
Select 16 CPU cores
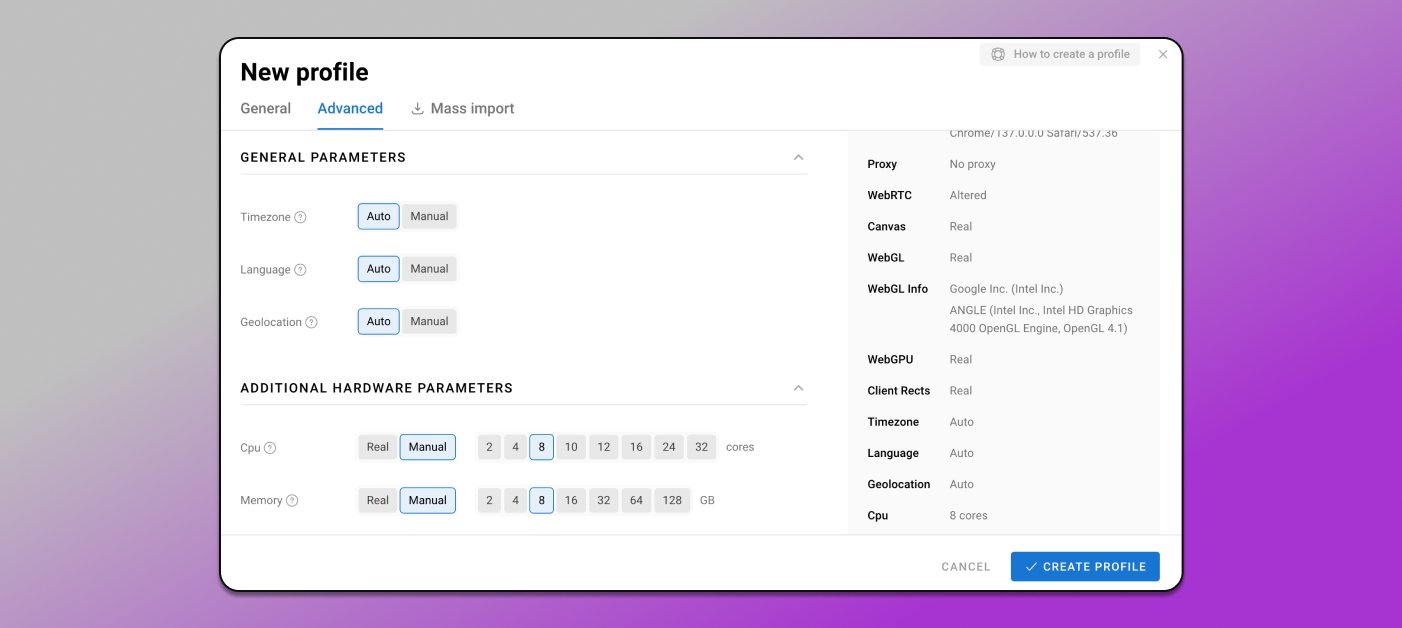(636, 447)
